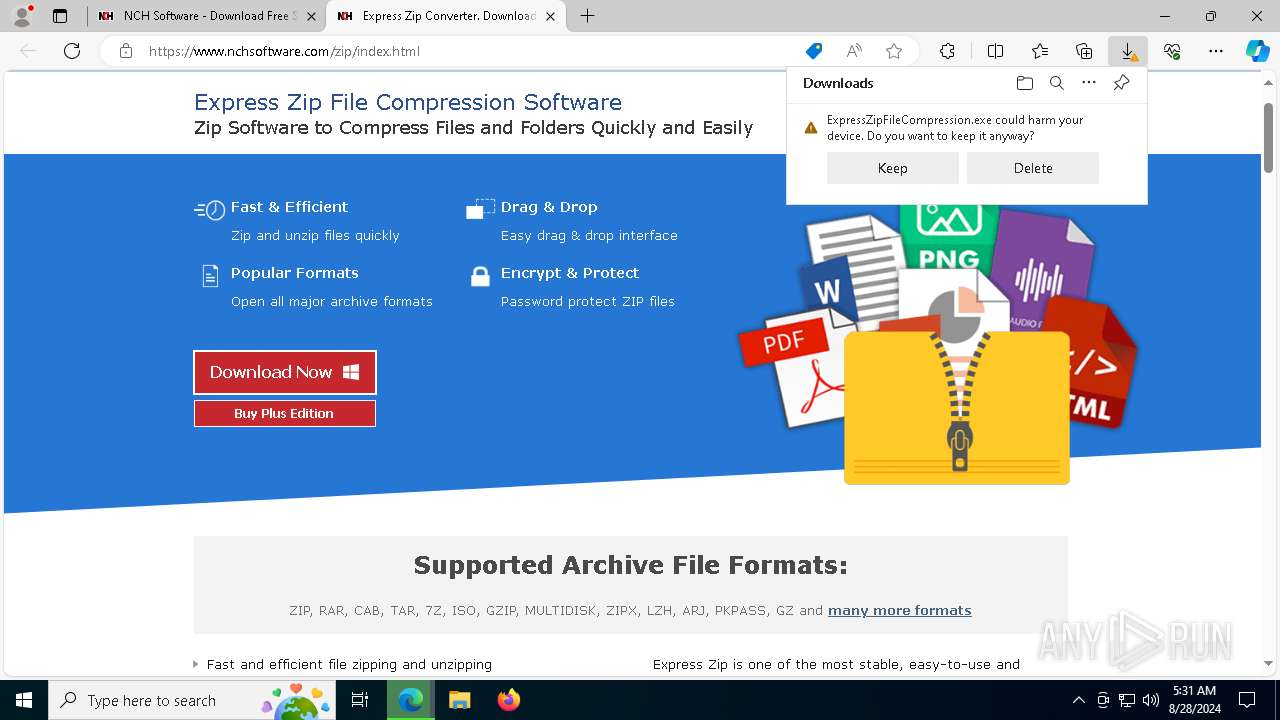Close the NCH Software tab

pos(311,16)
